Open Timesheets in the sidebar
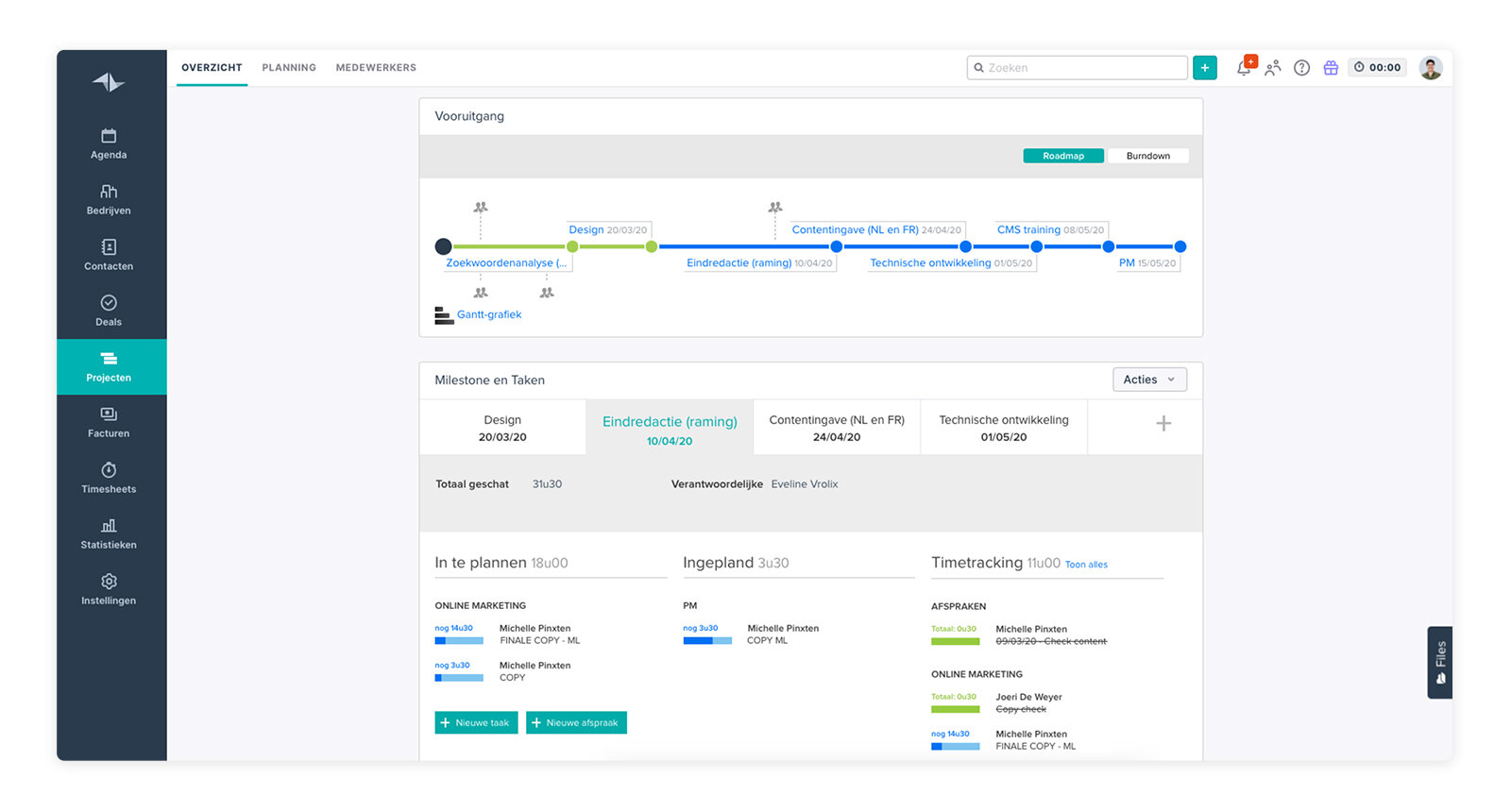 click(x=109, y=479)
